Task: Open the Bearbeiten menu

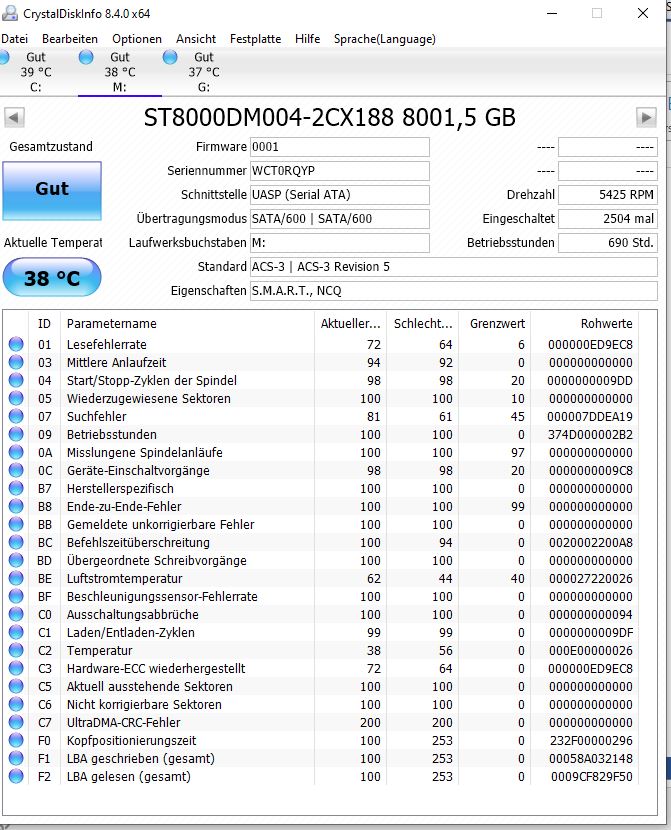Action: [x=70, y=39]
